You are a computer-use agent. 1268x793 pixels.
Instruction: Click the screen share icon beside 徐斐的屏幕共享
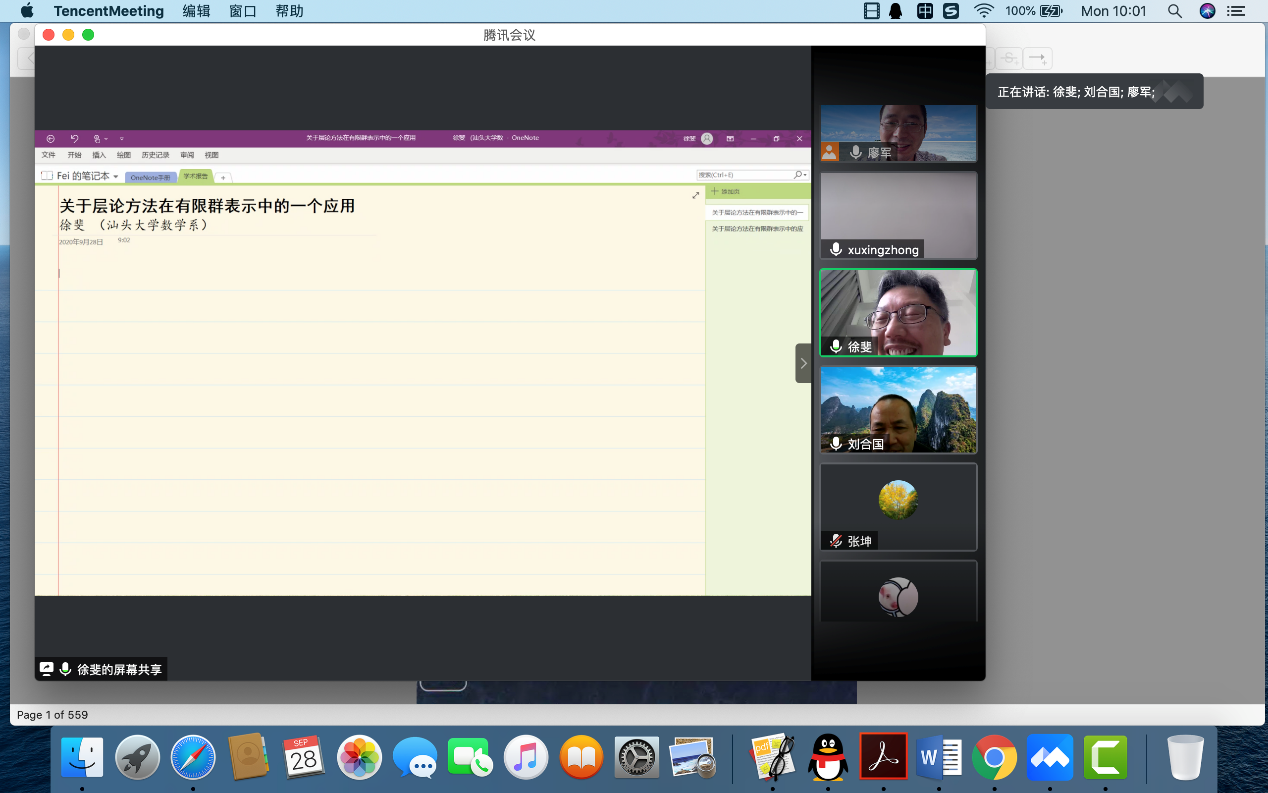(x=46, y=669)
